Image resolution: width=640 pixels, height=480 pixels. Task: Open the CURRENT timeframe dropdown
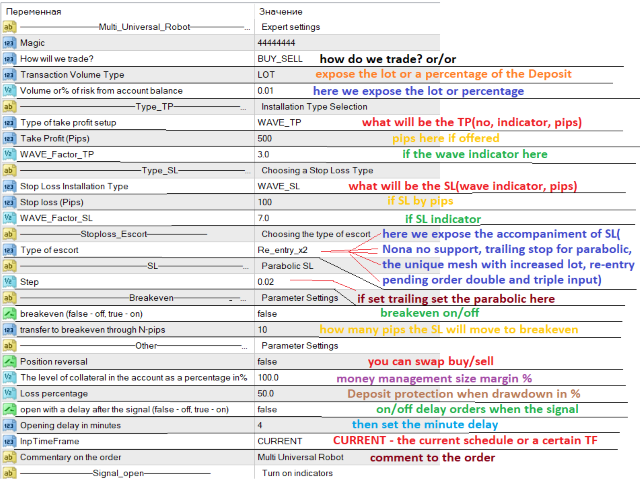pyautogui.click(x=280, y=441)
